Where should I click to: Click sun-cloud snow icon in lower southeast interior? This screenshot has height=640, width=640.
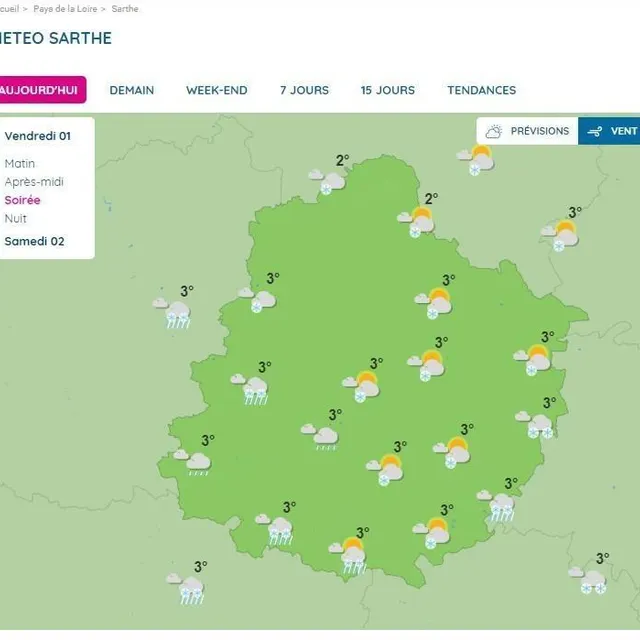pos(431,533)
